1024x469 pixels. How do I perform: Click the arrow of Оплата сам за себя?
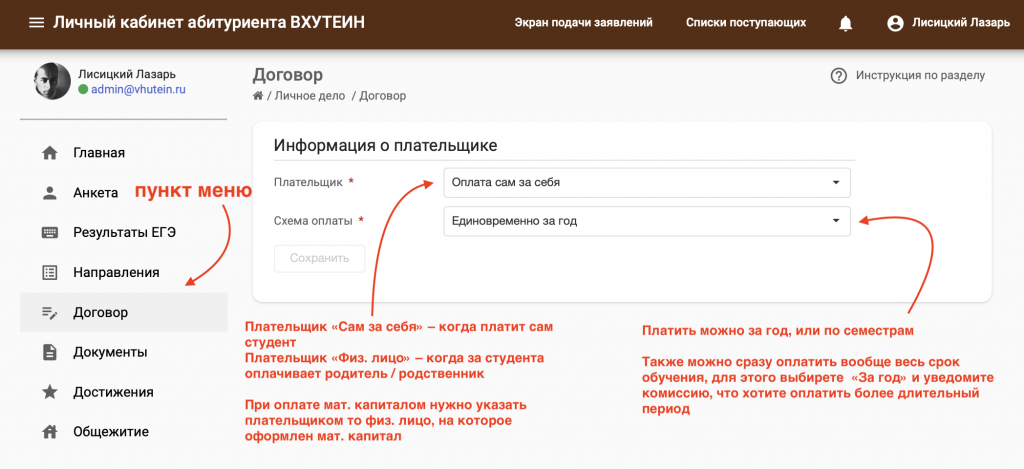click(x=835, y=183)
